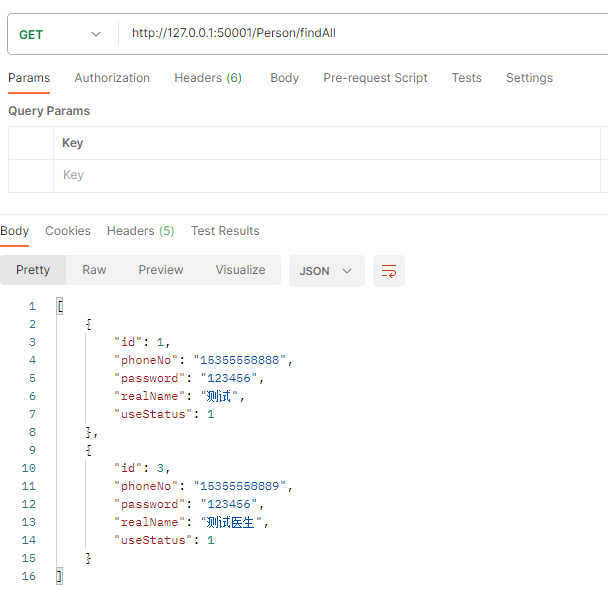608x598 pixels.
Task: Open the JSON format dropdown
Action: [326, 271]
